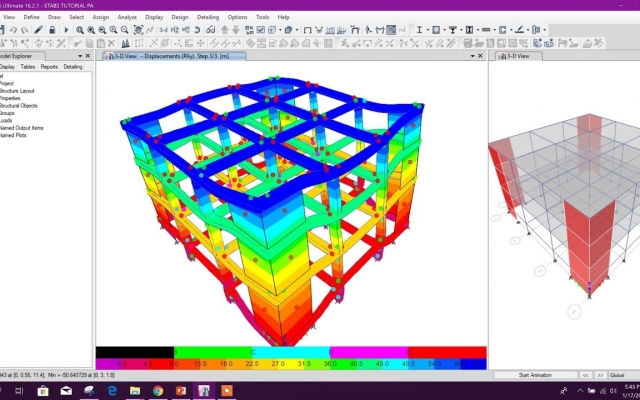Image resolution: width=640 pixels, height=400 pixels.
Task: Switch to Tables tab in Model Explorer
Action: click(x=28, y=67)
